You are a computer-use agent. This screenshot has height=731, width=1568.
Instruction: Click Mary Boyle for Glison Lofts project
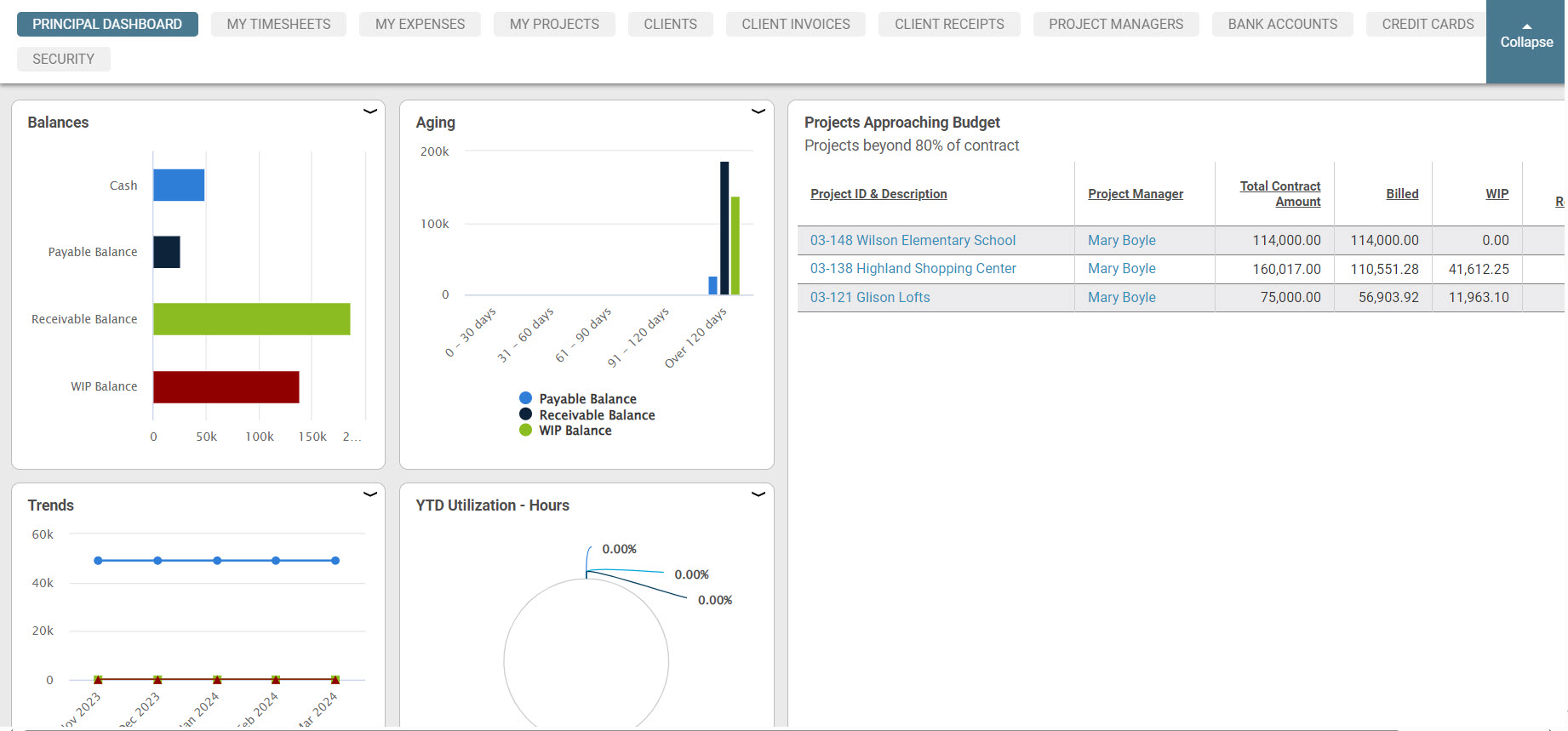pyautogui.click(x=1121, y=298)
